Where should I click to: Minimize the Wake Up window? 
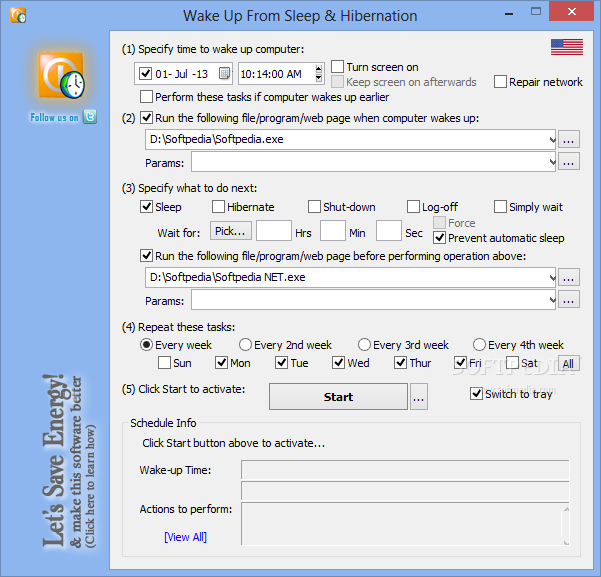(509, 14)
